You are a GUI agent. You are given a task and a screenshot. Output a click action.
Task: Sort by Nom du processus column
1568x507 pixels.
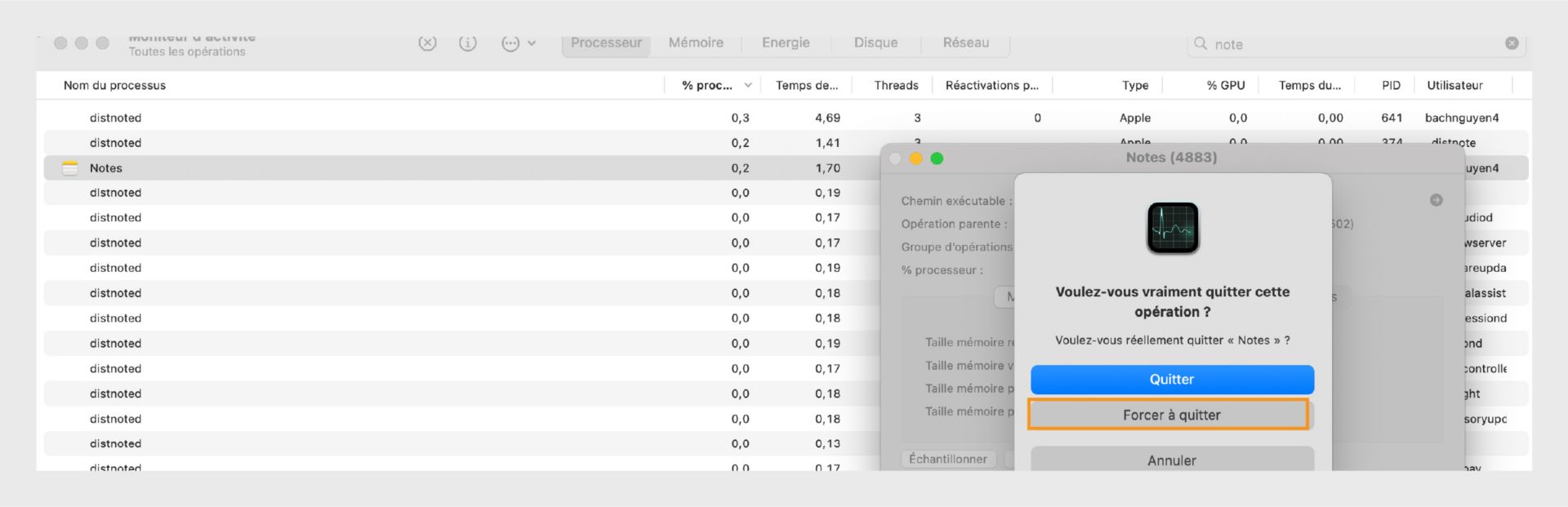coord(114,85)
